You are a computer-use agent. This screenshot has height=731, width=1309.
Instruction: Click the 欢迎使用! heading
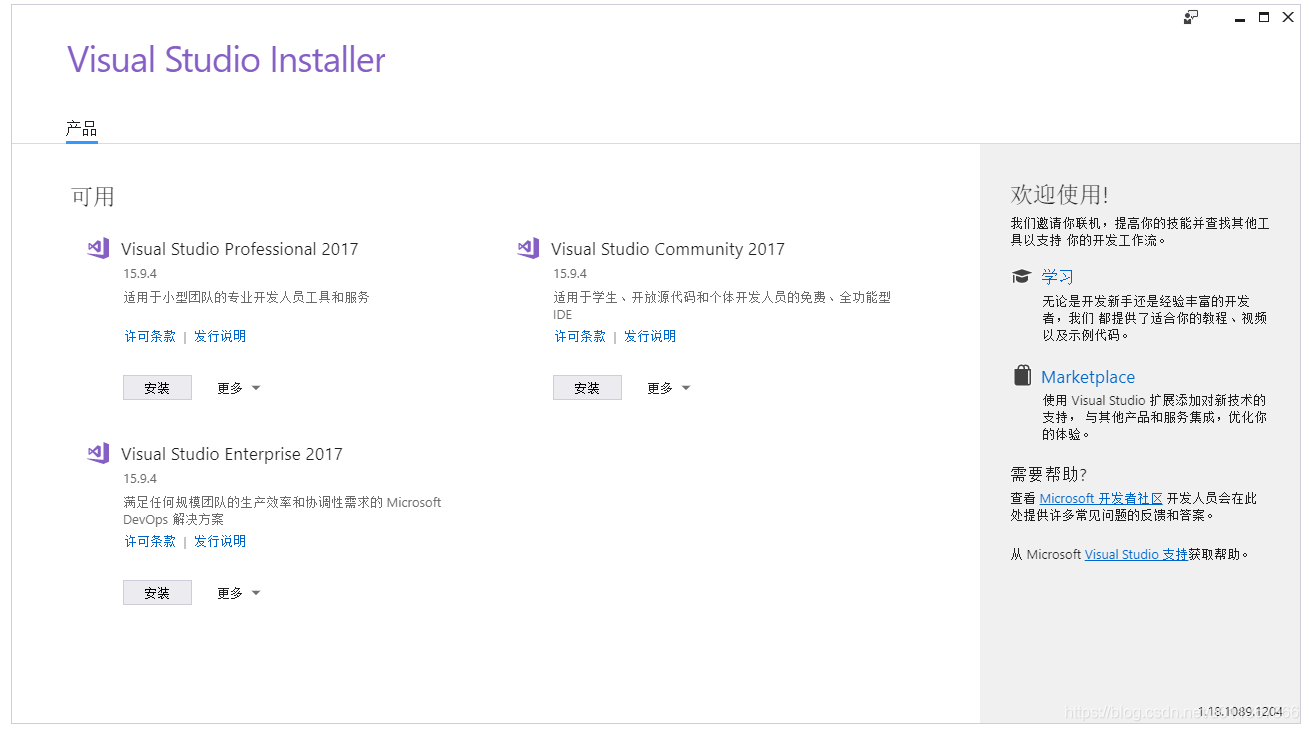(x=1060, y=194)
